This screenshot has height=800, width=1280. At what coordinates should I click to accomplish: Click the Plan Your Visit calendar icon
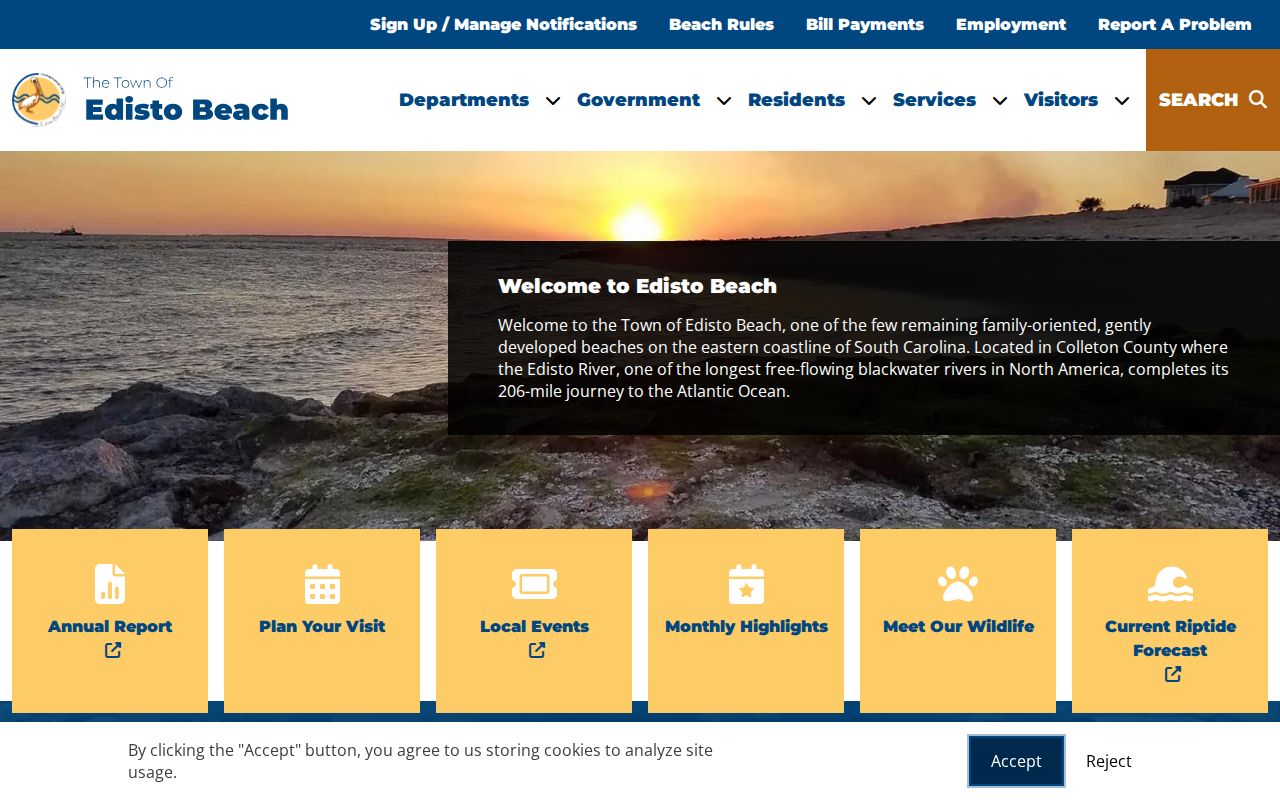(322, 584)
